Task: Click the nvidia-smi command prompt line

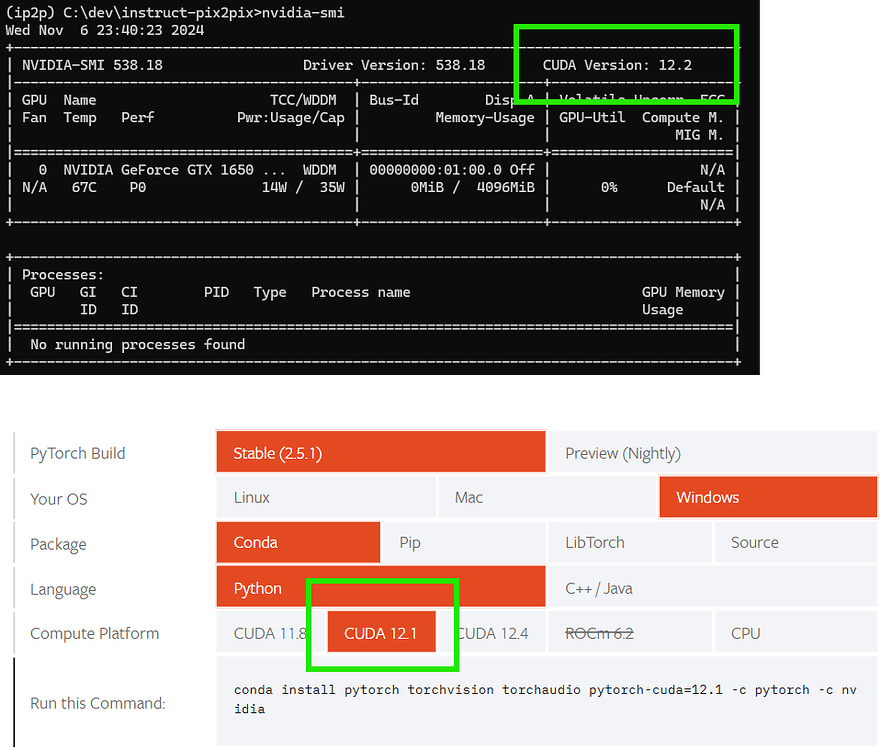Action: [175, 12]
